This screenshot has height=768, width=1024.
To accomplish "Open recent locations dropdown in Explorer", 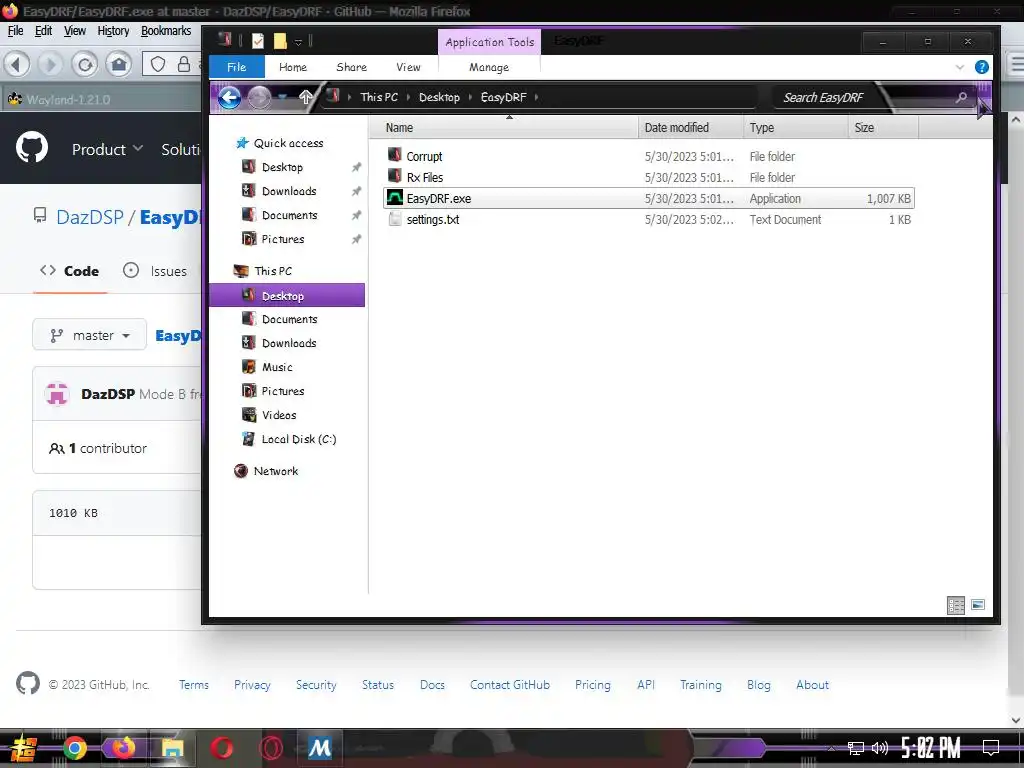I will [x=283, y=97].
